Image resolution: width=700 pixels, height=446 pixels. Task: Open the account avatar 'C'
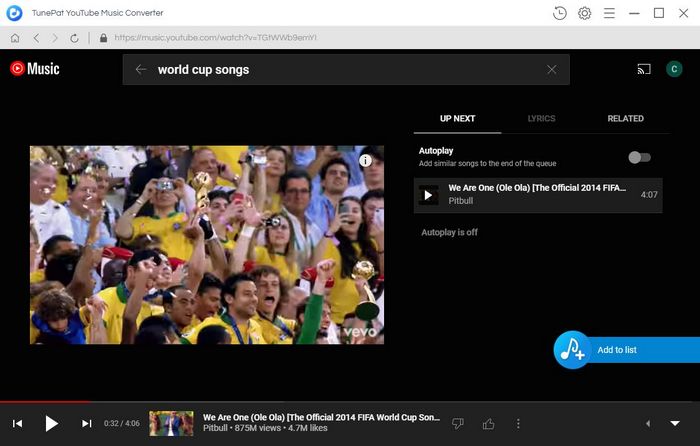click(674, 69)
